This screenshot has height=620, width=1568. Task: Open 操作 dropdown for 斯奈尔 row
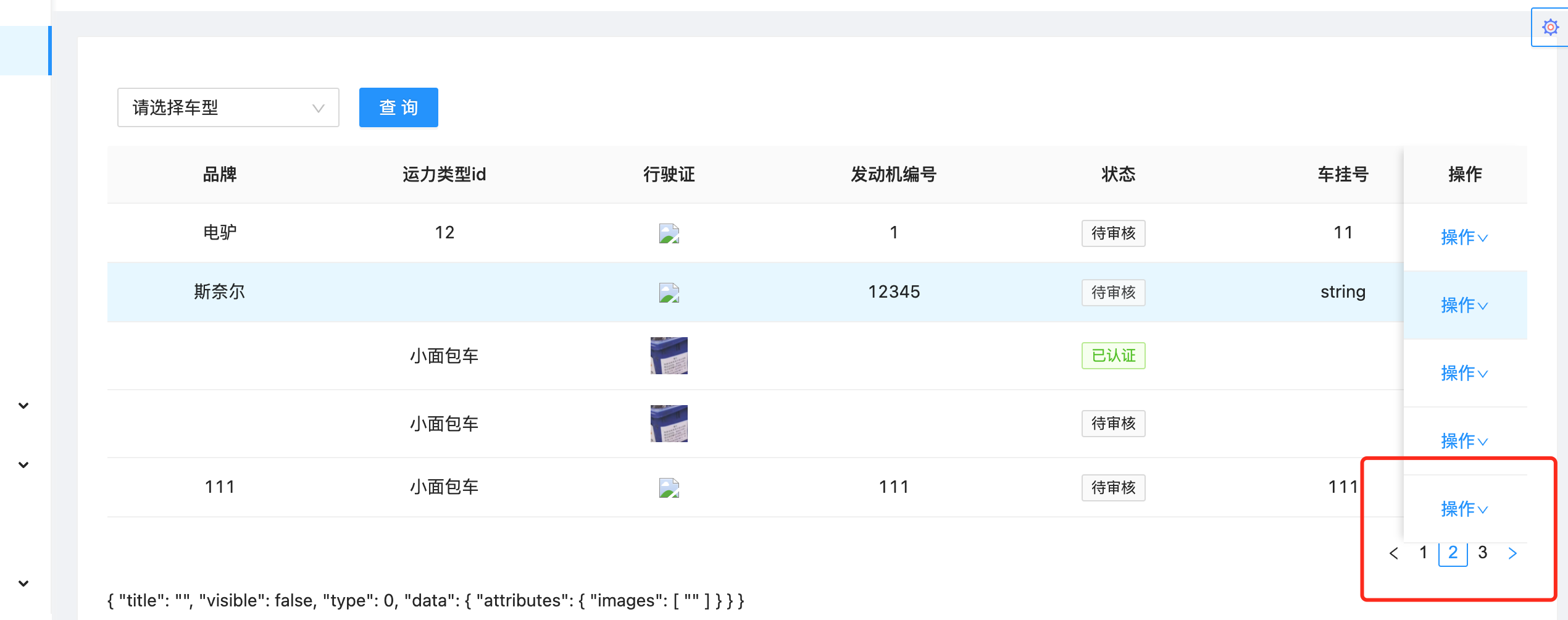pyautogui.click(x=1464, y=305)
